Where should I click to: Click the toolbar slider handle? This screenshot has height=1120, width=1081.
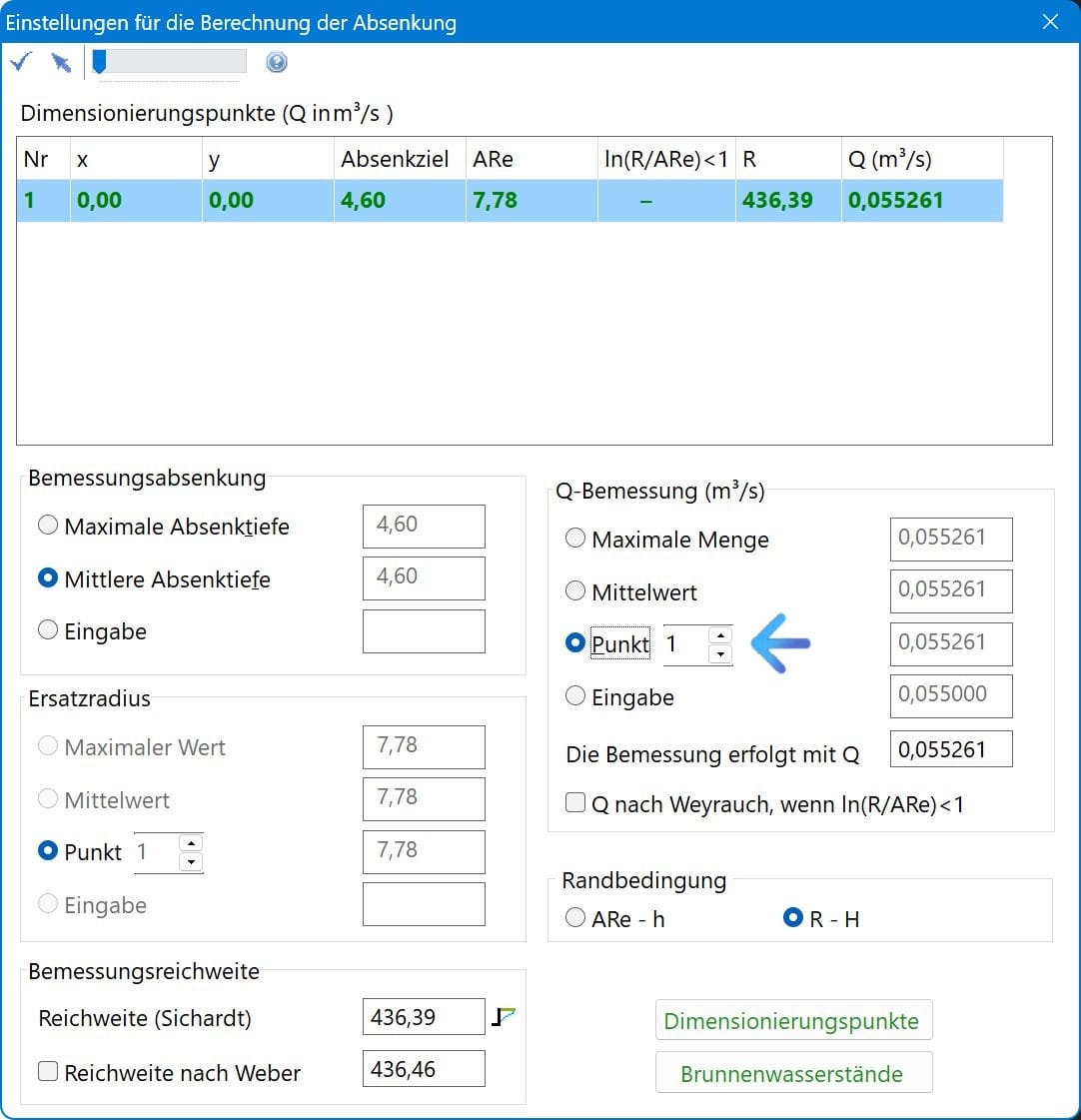pos(99,63)
